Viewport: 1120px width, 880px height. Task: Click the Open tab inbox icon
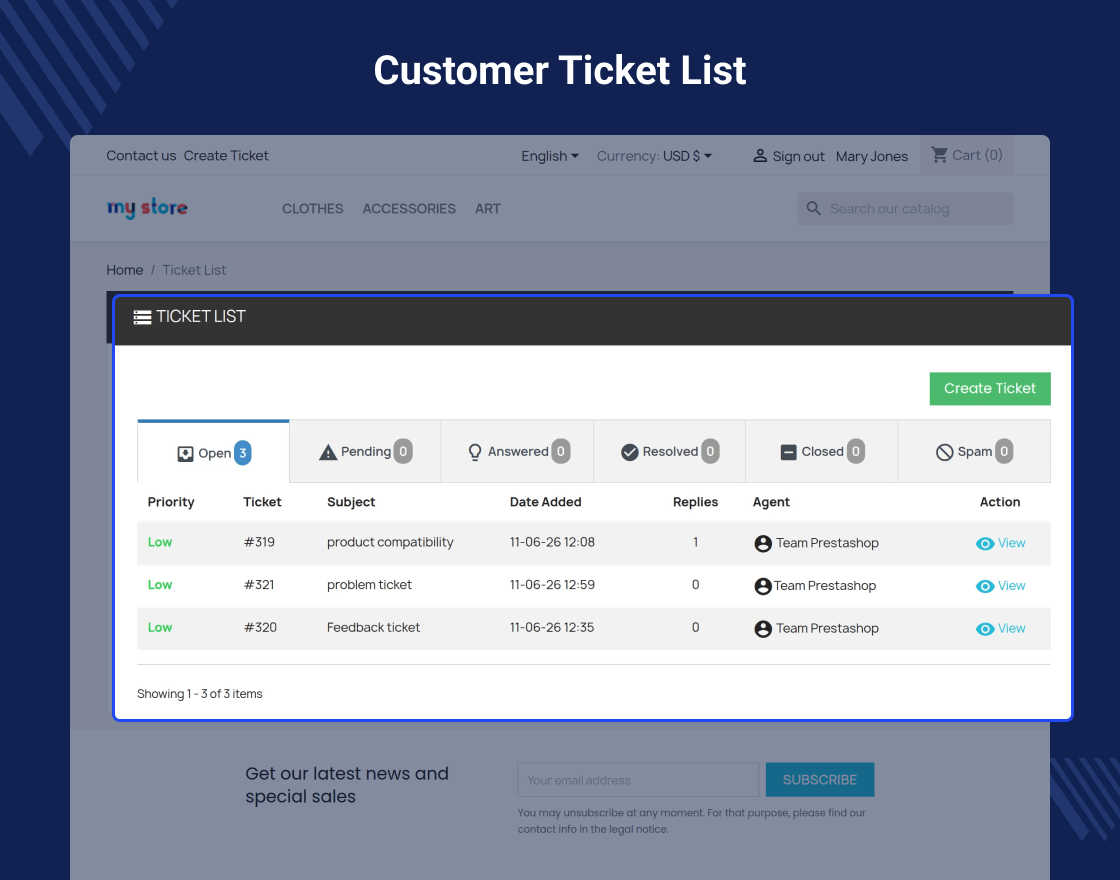[x=185, y=454]
